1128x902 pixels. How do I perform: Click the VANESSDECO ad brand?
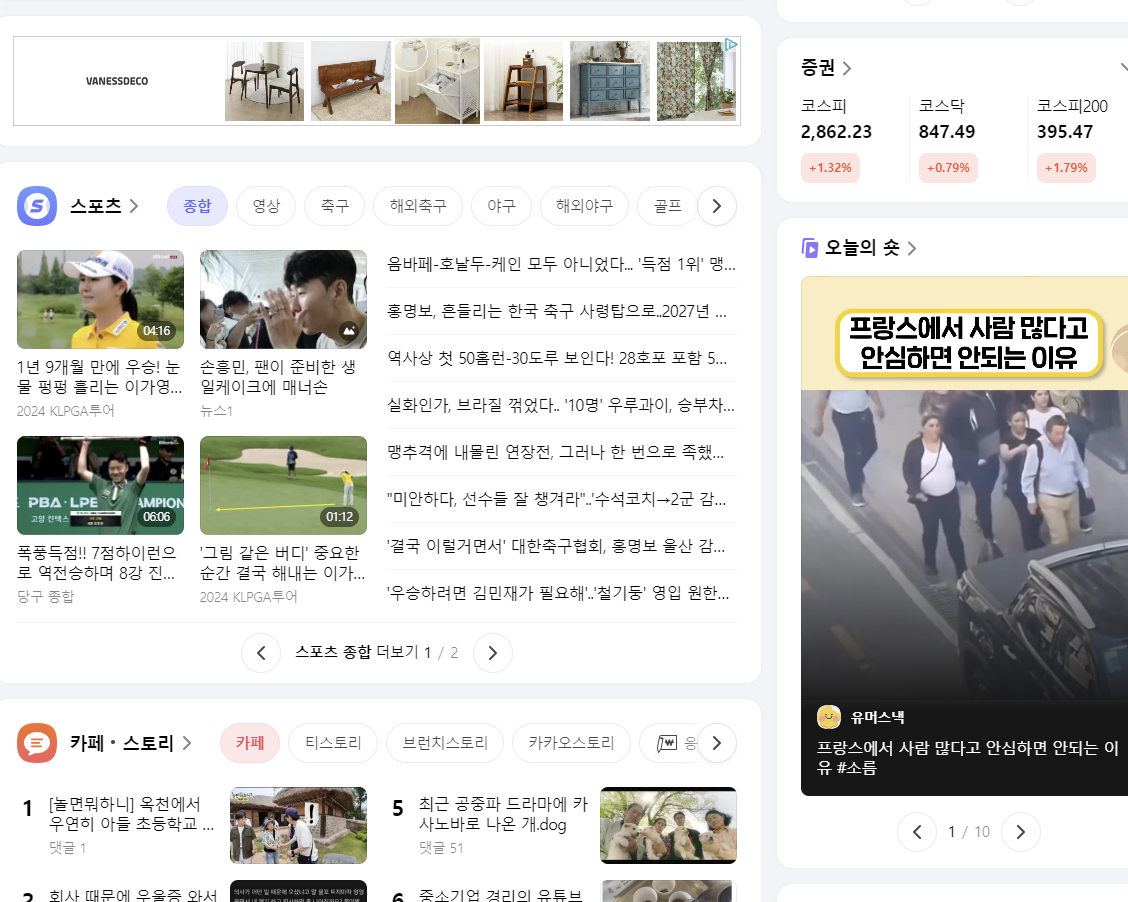click(117, 81)
